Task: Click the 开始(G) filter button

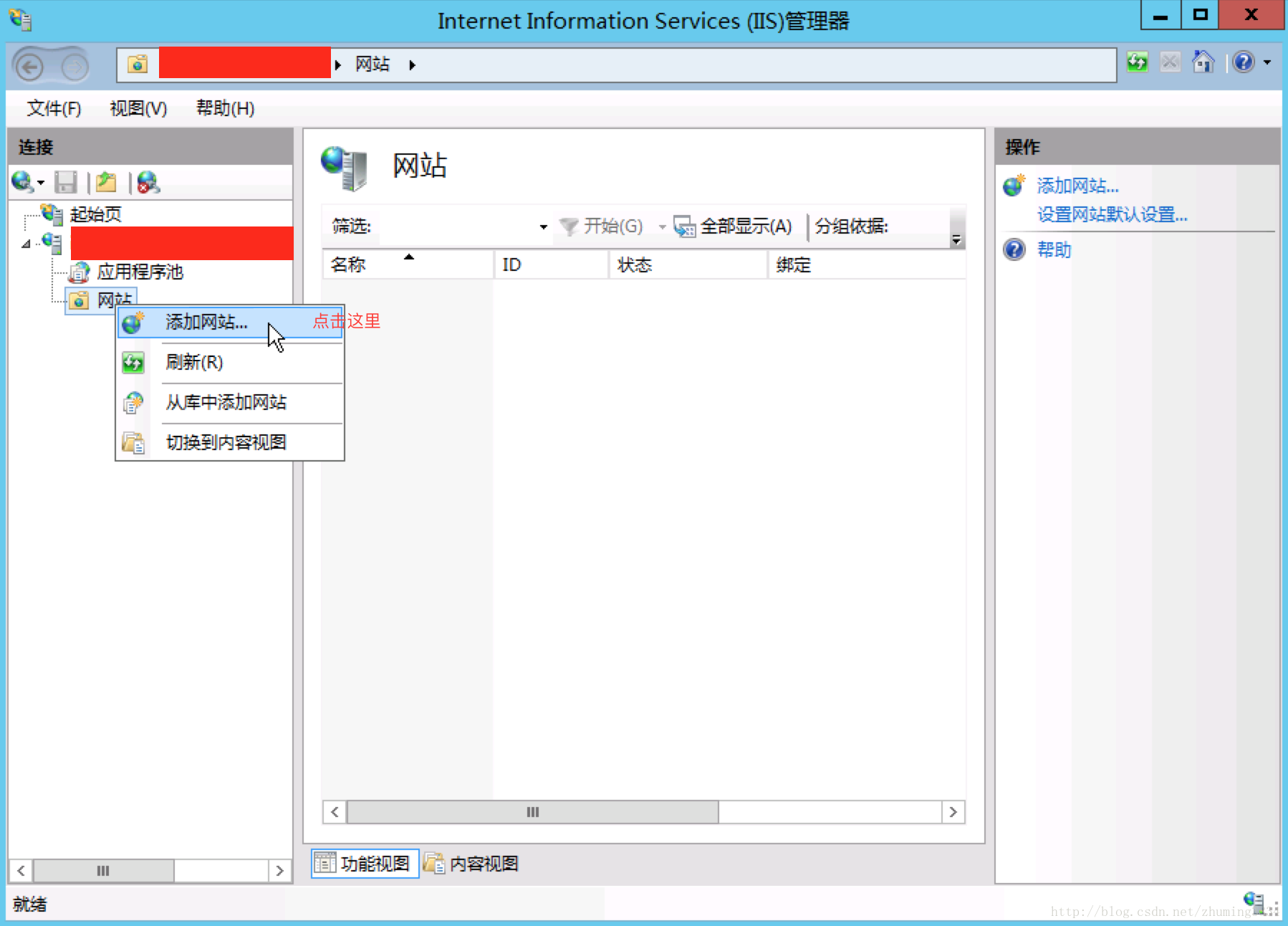Action: click(x=601, y=226)
